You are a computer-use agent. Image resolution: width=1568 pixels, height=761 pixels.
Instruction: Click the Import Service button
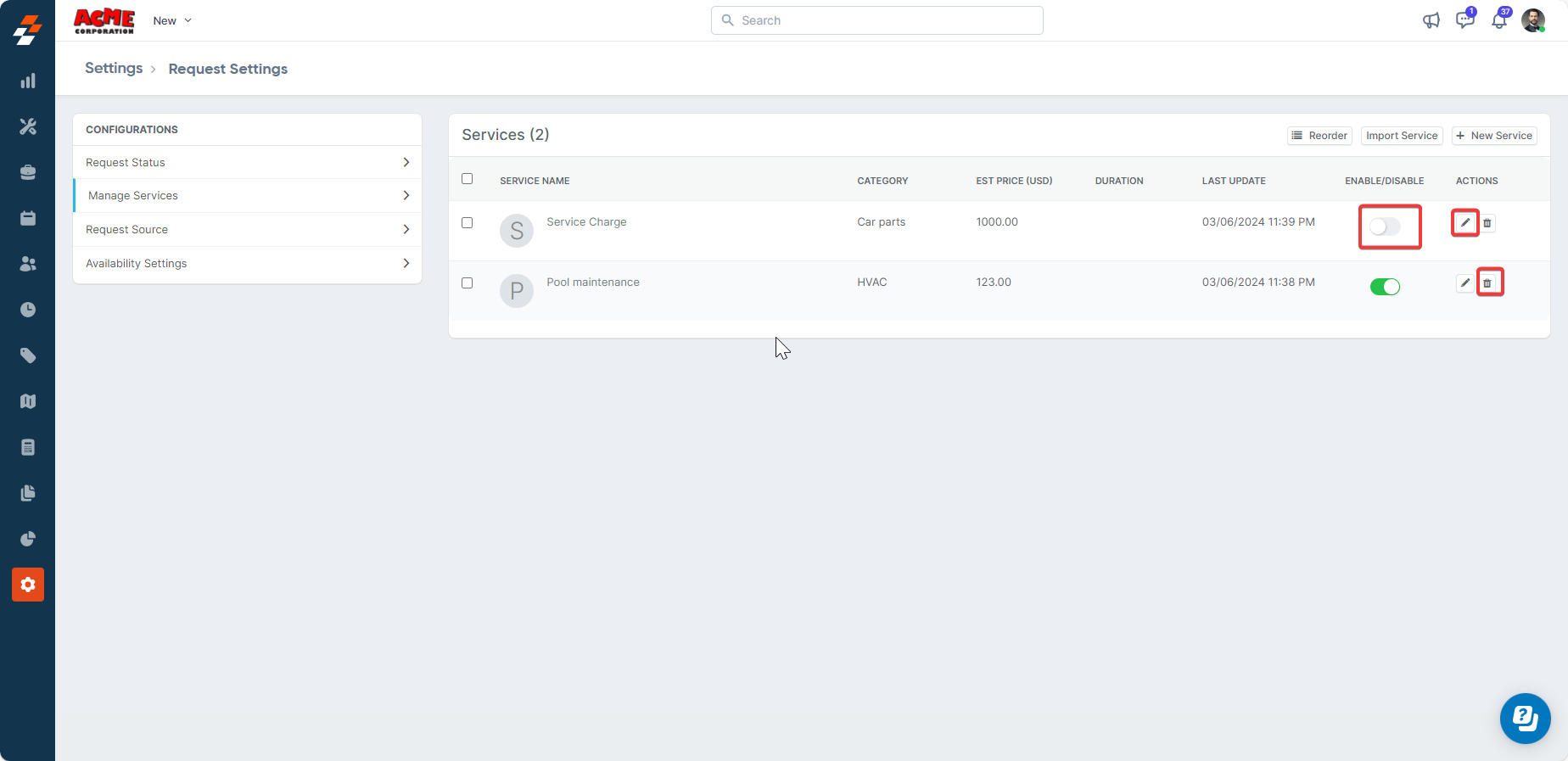coord(1402,136)
